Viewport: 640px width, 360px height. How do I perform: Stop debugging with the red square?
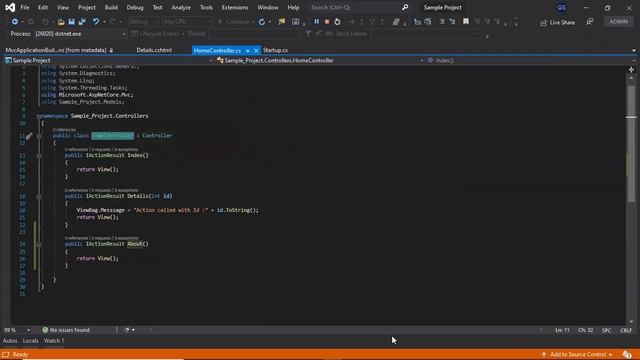click(x=327, y=22)
